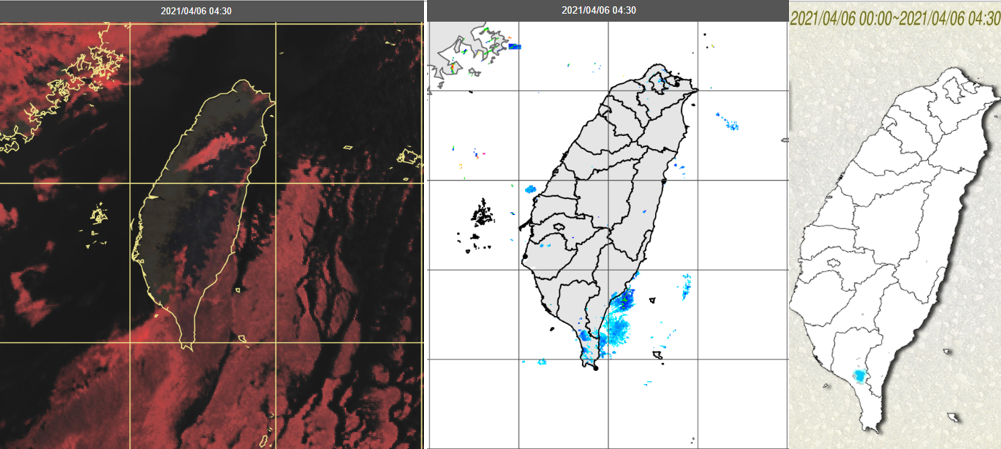Select the accumulated rainfall map panel
The height and width of the screenshot is (449, 1001).
(x=895, y=225)
